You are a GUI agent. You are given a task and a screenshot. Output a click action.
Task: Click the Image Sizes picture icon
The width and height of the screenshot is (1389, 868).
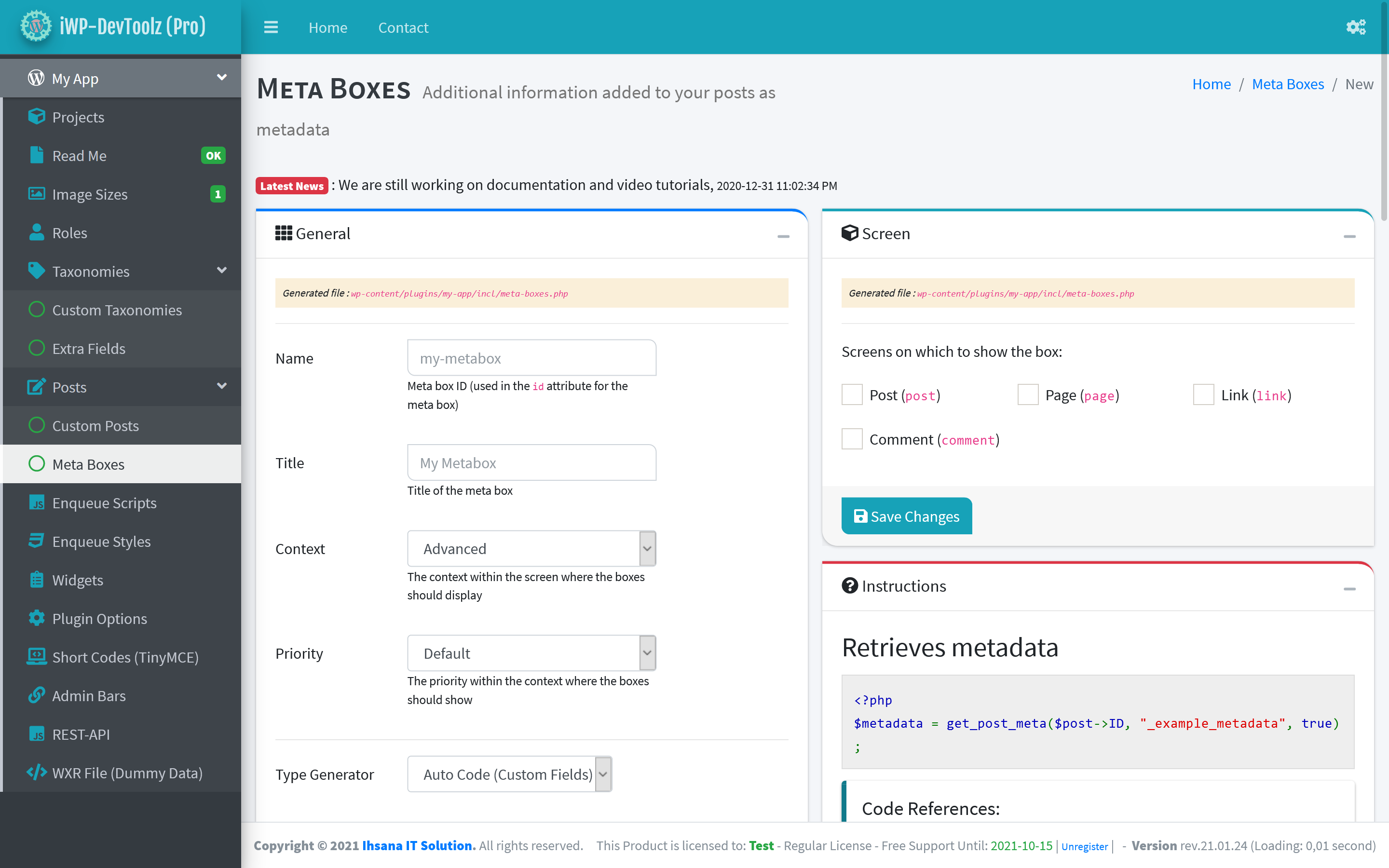point(36,193)
